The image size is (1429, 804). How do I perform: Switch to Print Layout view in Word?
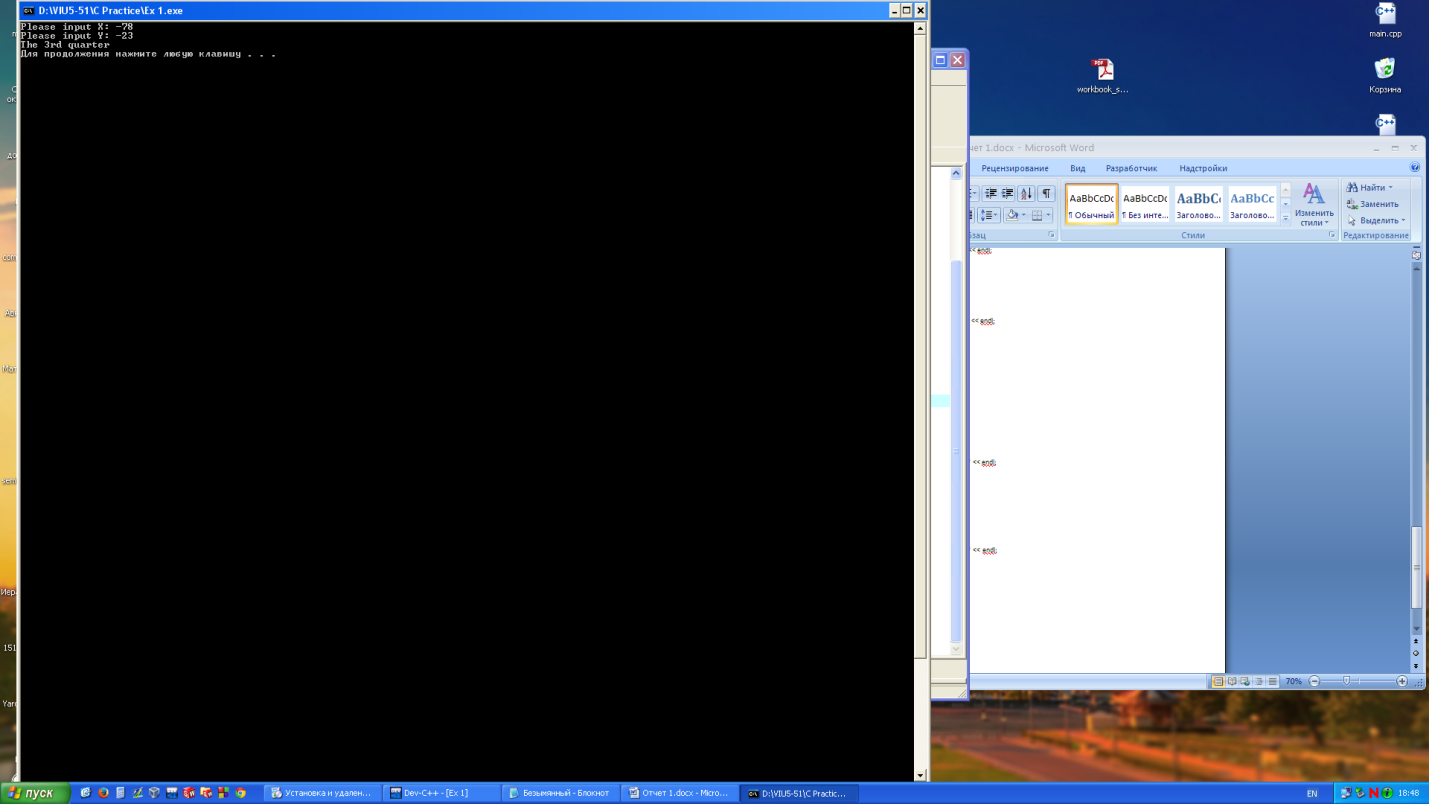1218,681
